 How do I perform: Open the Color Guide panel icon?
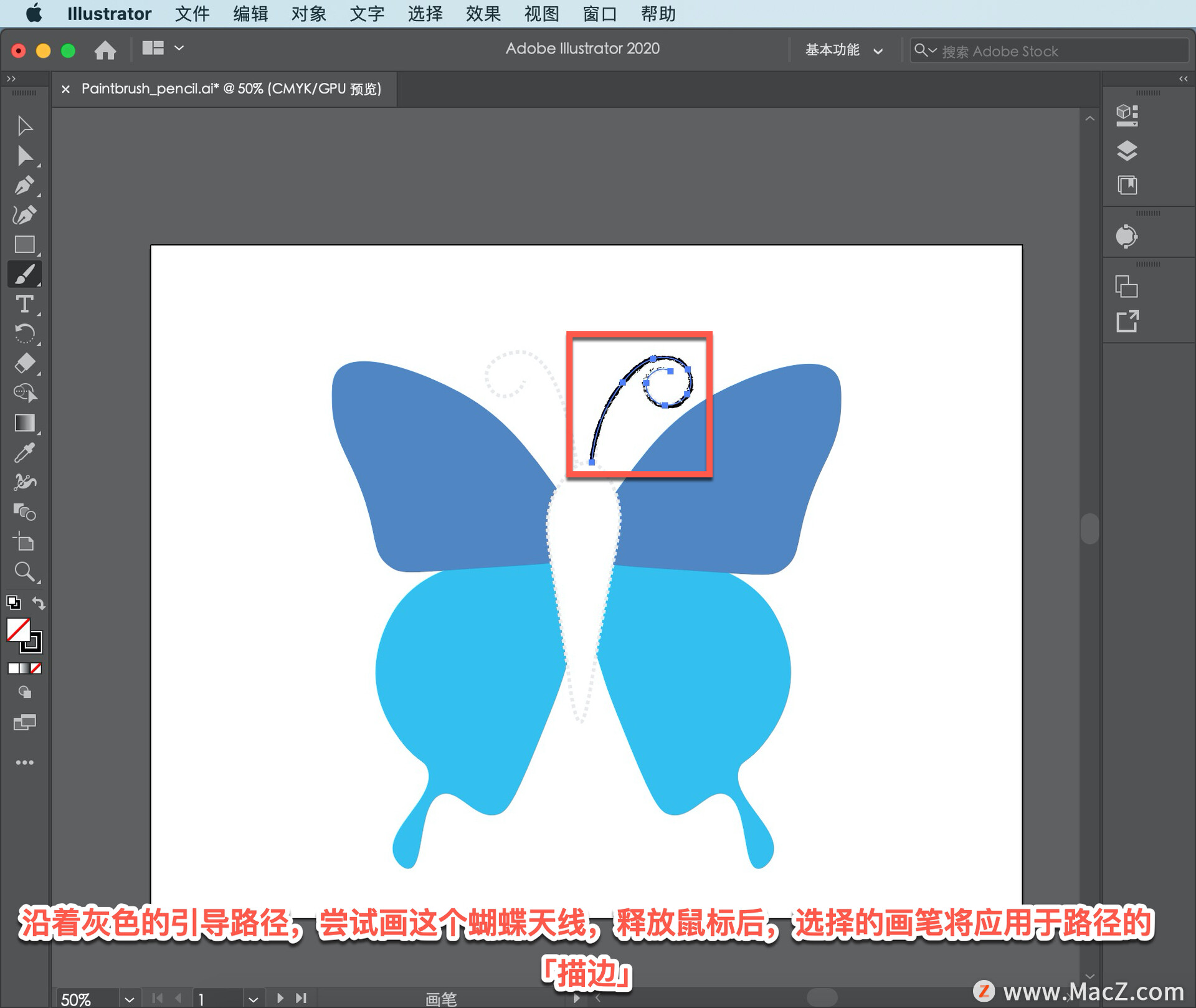1126,237
